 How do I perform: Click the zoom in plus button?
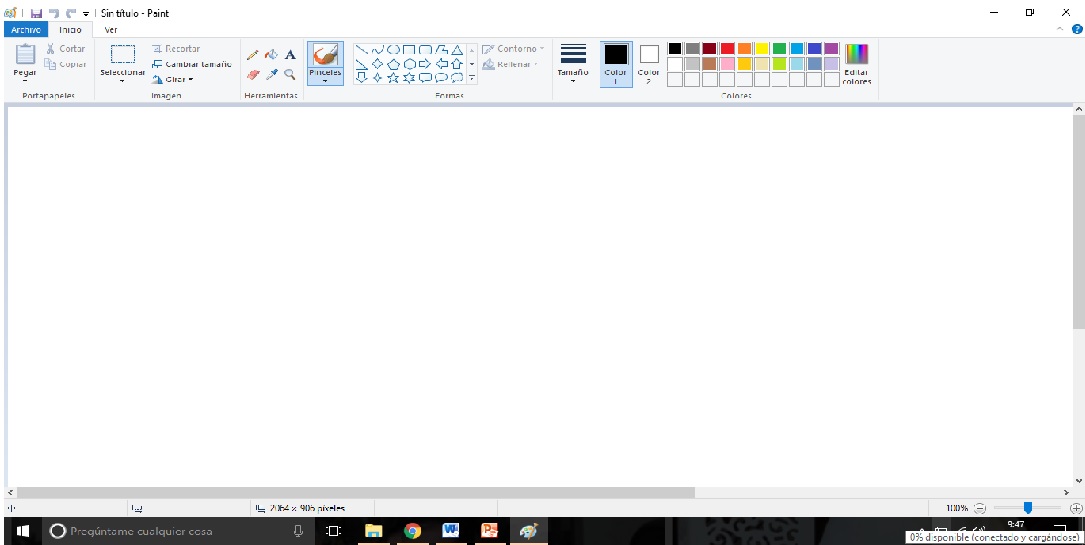pos(1076,508)
